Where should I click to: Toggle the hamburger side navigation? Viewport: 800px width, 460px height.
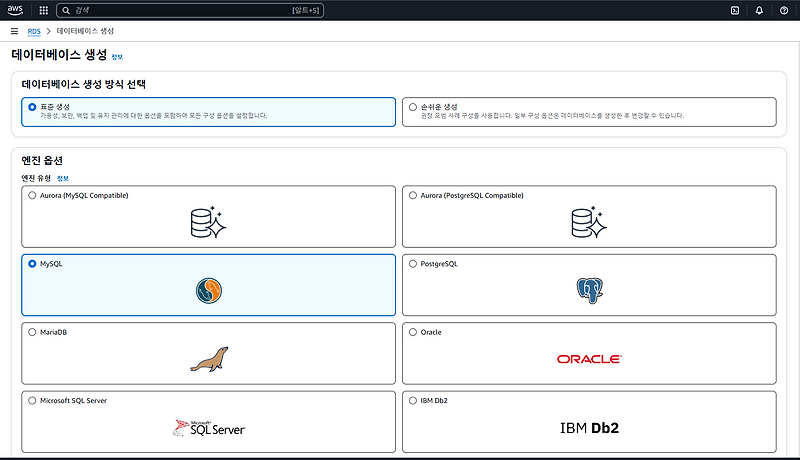(x=14, y=31)
